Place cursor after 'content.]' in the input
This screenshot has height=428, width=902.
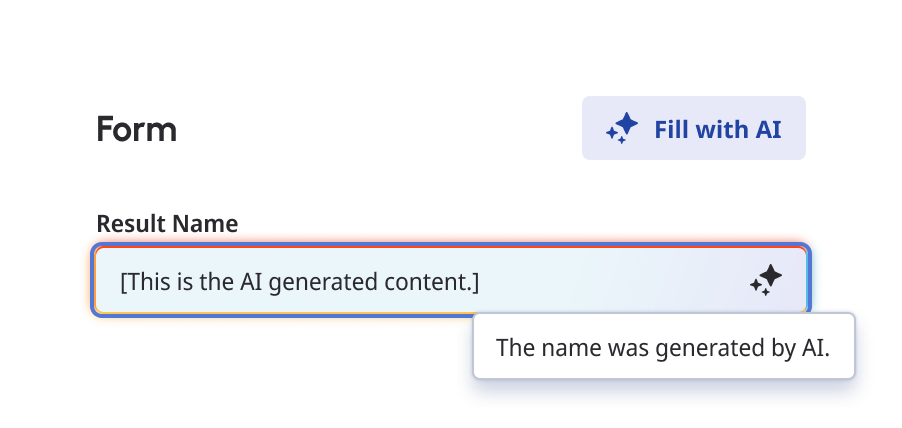(x=480, y=282)
